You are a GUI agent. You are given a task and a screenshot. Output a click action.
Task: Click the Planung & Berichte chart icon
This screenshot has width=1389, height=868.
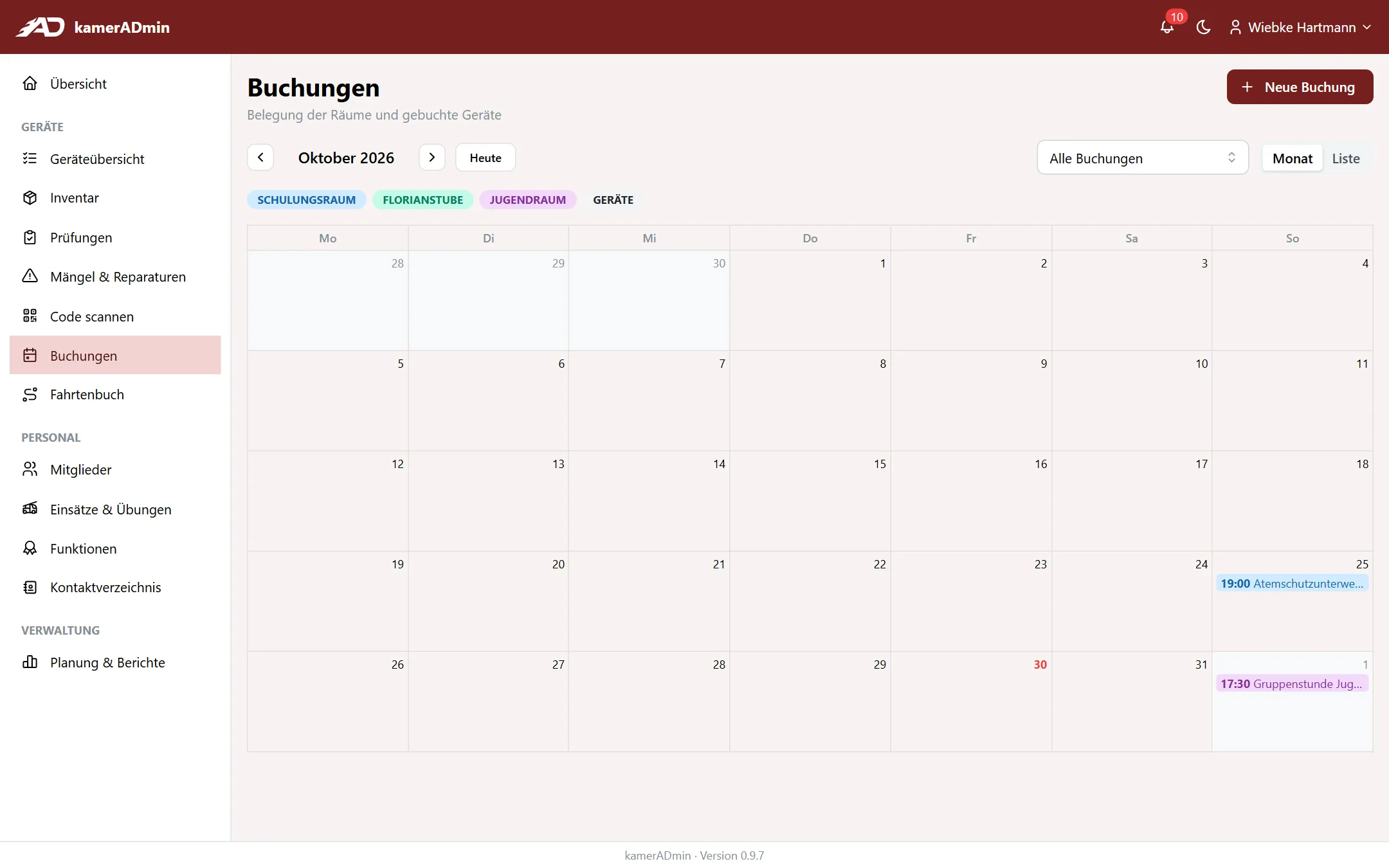pyautogui.click(x=30, y=662)
